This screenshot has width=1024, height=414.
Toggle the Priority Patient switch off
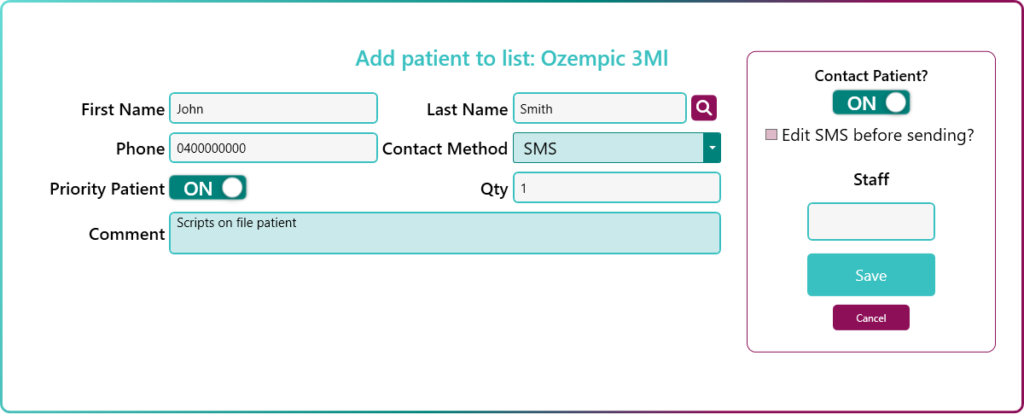pyautogui.click(x=208, y=188)
